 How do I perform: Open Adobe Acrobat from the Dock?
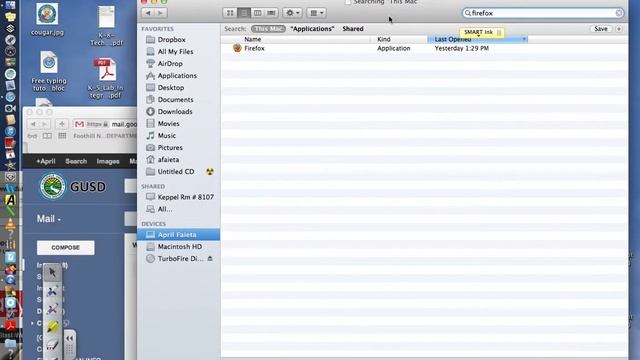tap(10, 325)
